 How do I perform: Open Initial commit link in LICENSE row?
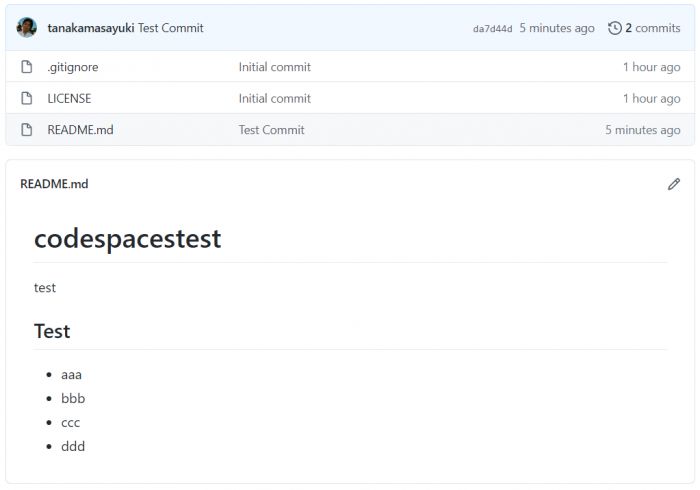pyautogui.click(x=274, y=98)
